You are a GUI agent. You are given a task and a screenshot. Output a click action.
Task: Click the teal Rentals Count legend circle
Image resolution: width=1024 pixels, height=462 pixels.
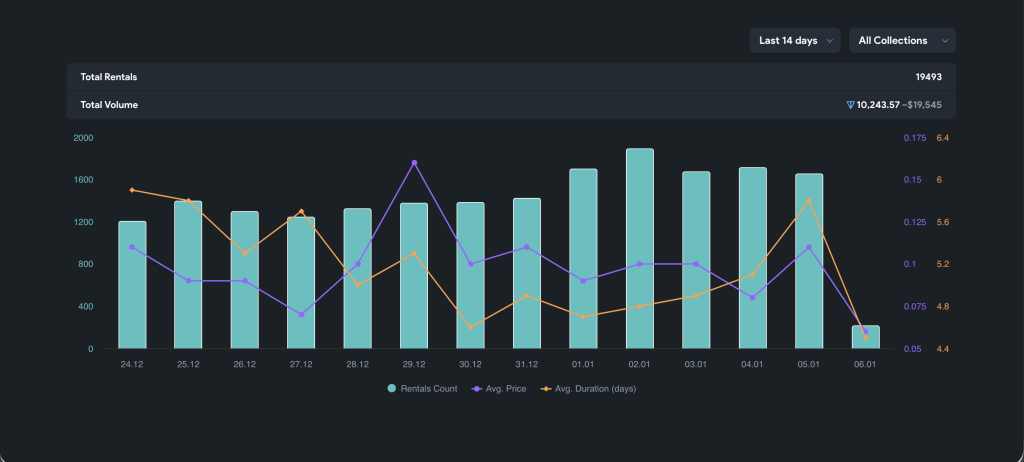[x=392, y=388]
